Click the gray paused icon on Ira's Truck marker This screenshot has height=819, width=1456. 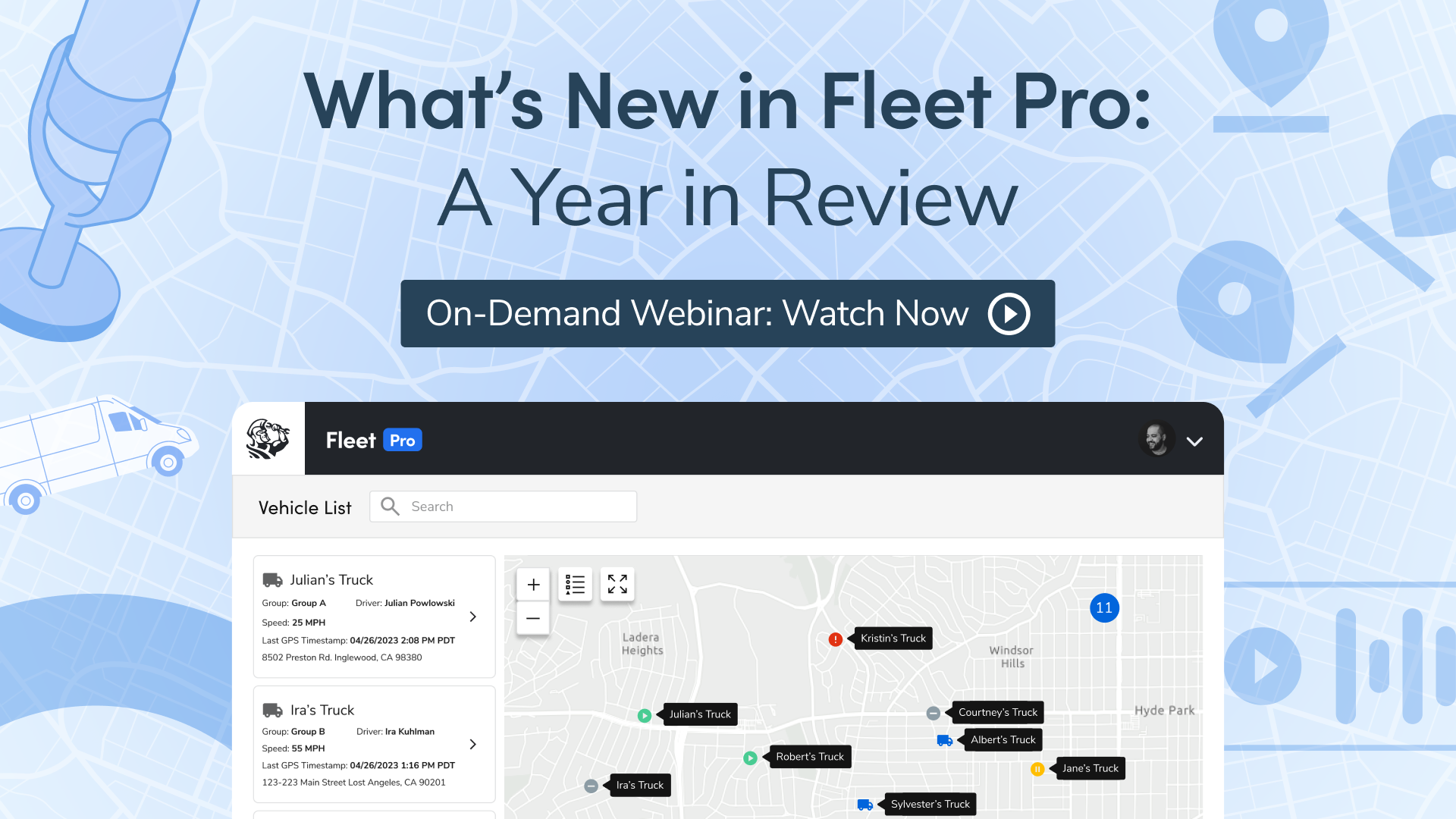[591, 786]
